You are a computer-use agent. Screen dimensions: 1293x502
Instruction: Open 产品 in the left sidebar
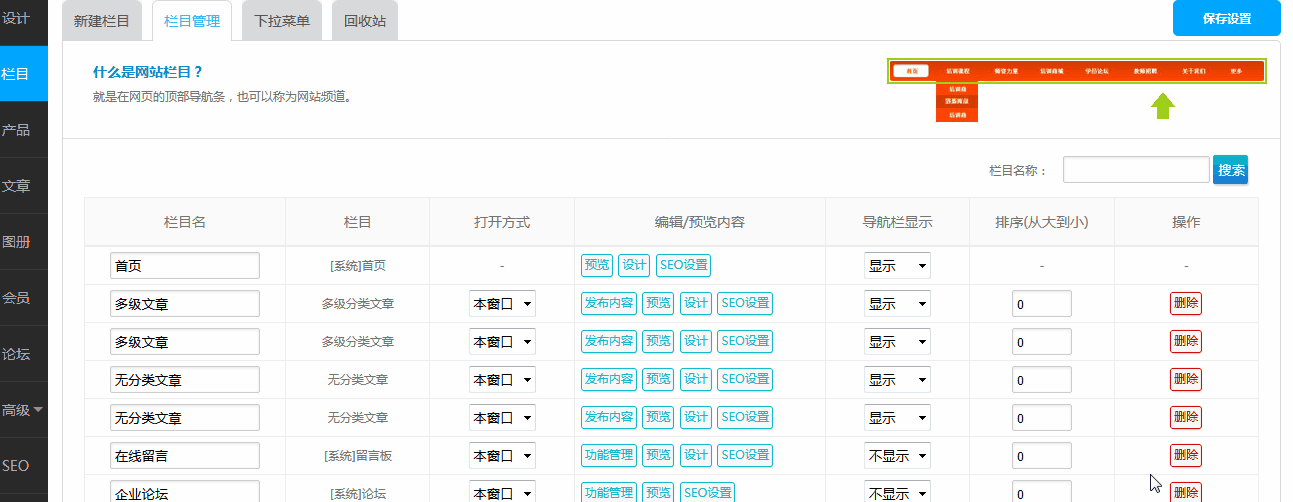[17, 130]
